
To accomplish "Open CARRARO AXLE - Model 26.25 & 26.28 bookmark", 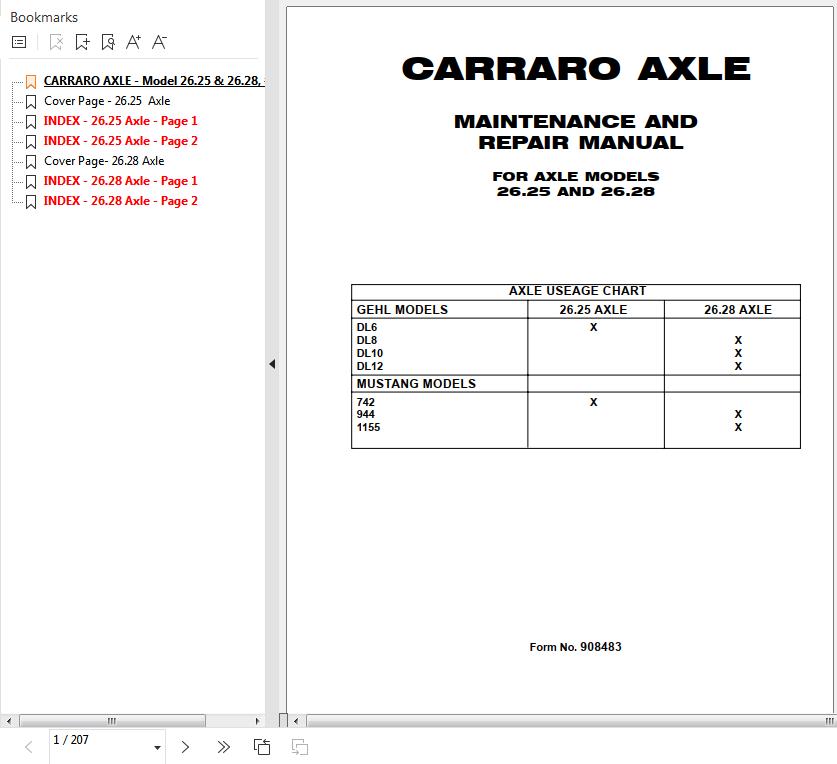I will point(154,81).
